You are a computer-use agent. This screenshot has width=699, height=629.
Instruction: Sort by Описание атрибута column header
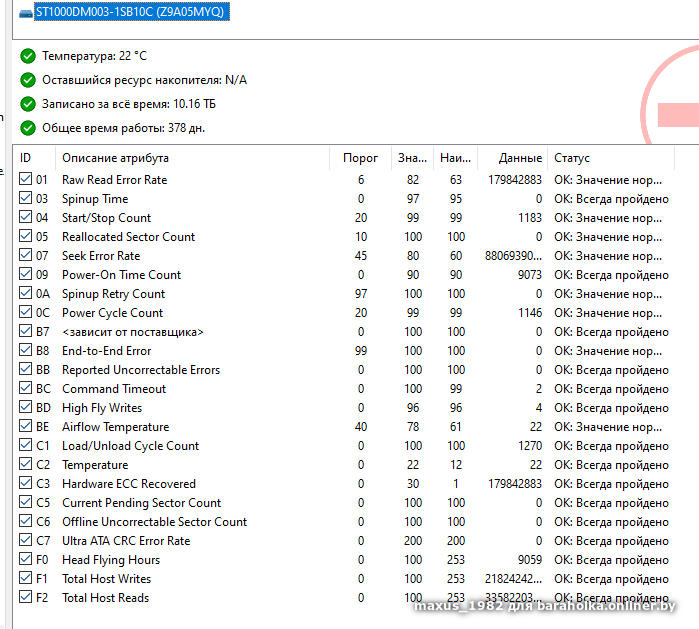193,158
